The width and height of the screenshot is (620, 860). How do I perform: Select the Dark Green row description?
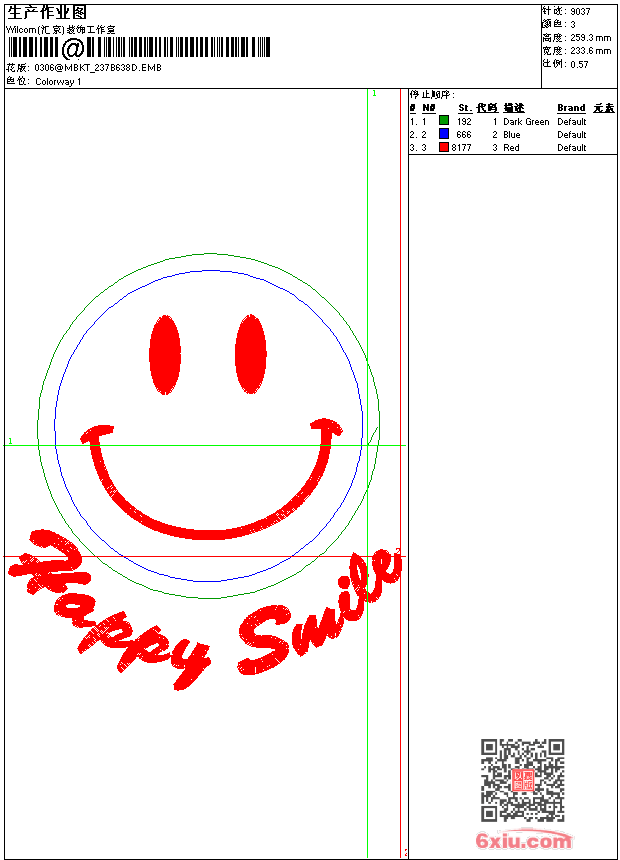[526, 121]
